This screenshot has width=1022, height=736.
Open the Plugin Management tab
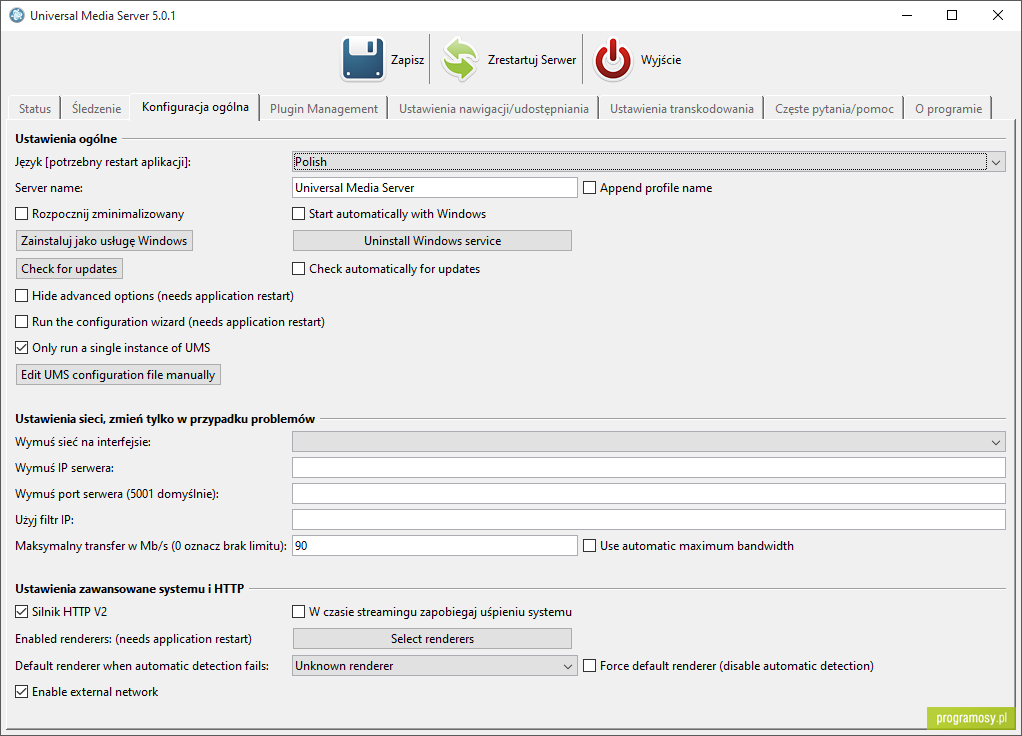[x=324, y=108]
